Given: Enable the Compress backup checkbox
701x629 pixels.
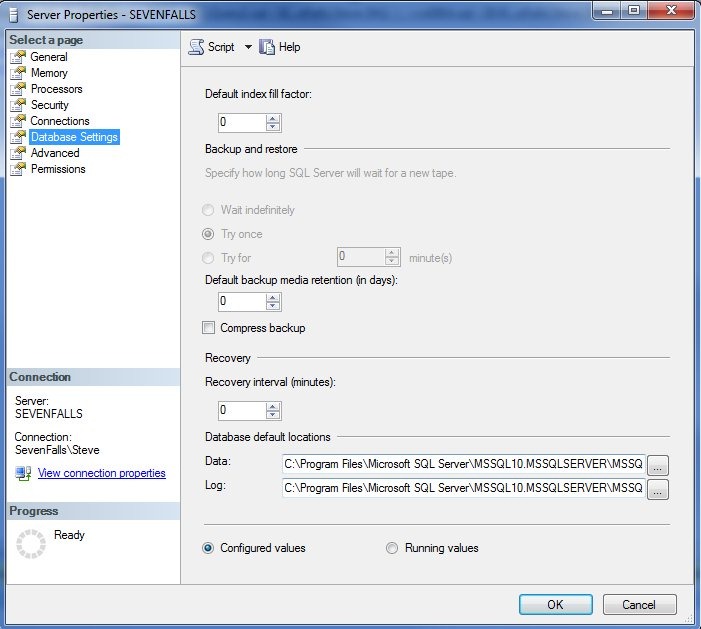Looking at the screenshot, I should click(x=209, y=328).
